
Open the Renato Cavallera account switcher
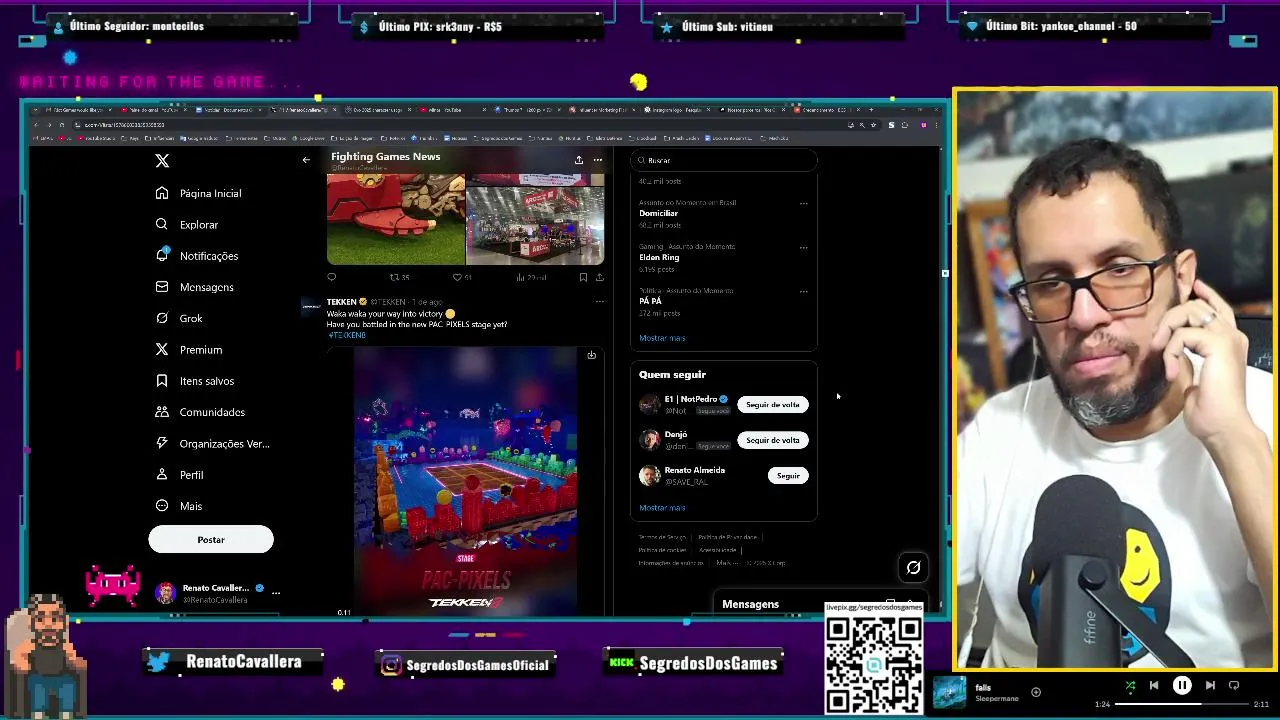click(x=219, y=593)
